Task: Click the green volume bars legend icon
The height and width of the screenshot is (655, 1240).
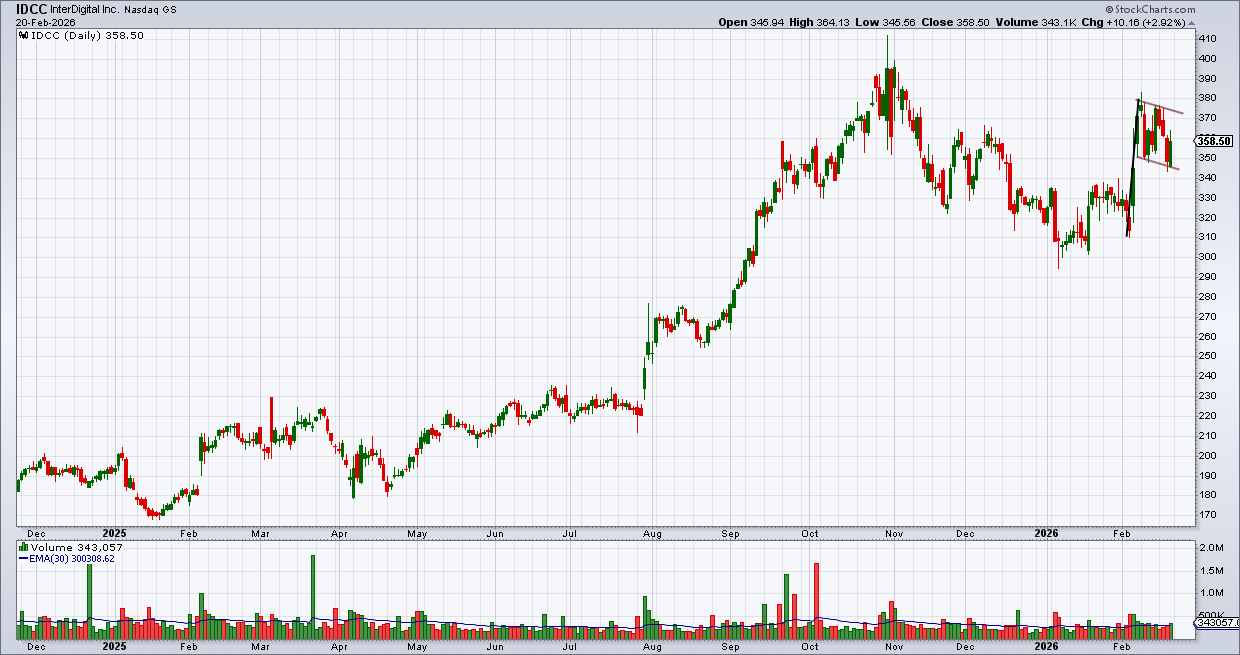Action: pos(24,547)
